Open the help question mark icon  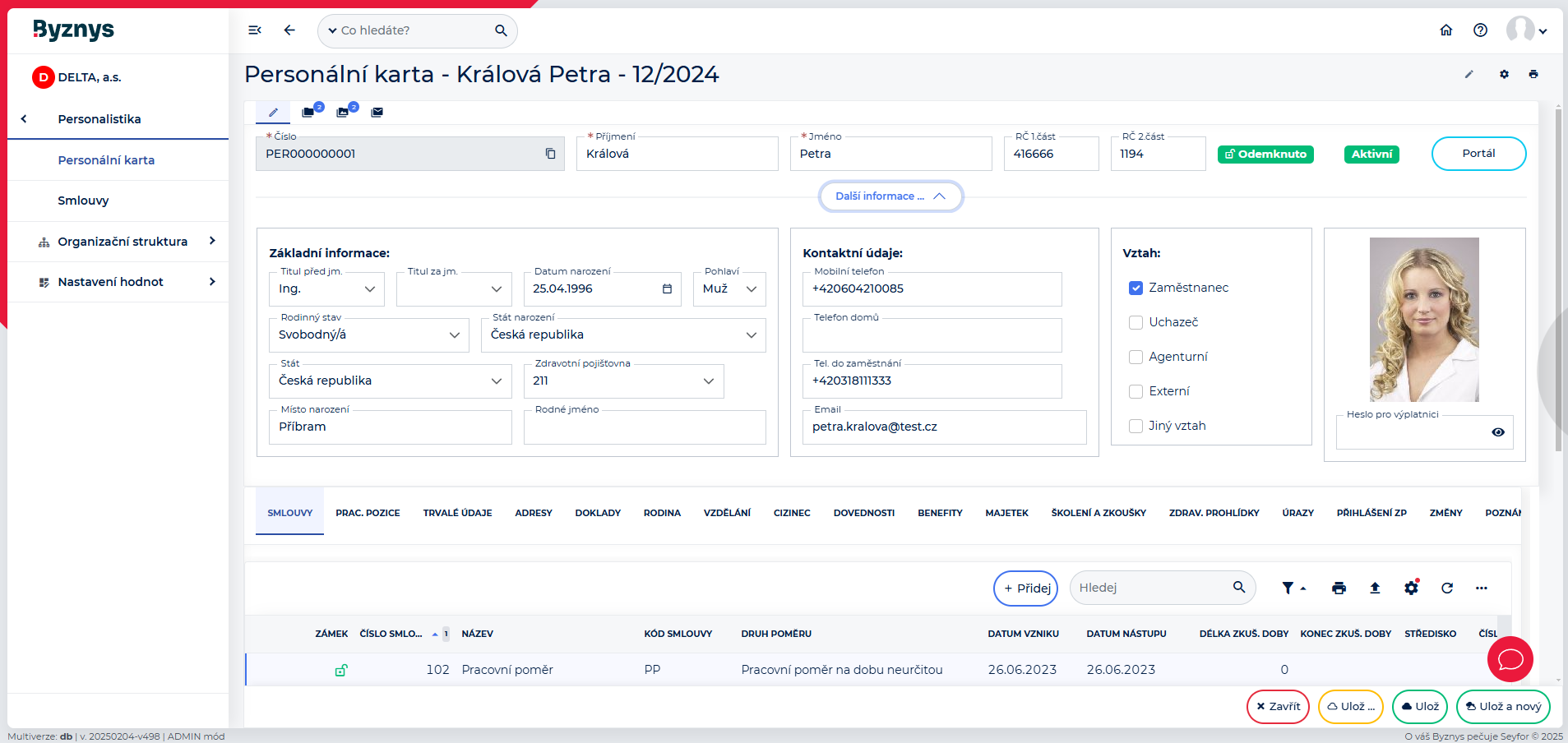click(x=1480, y=30)
